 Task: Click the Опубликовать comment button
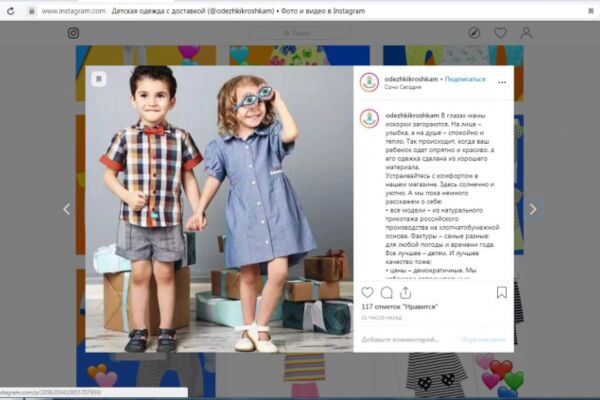pyautogui.click(x=483, y=340)
